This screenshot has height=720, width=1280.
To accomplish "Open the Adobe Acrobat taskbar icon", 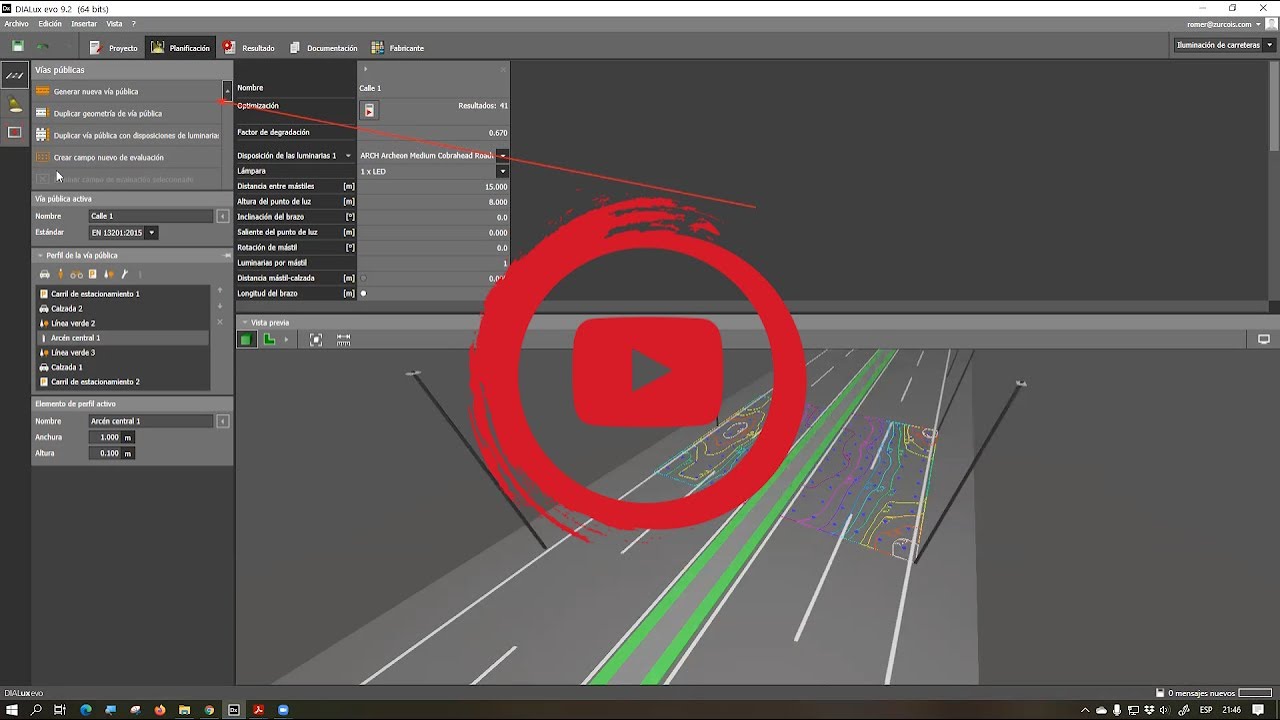I will 258,710.
